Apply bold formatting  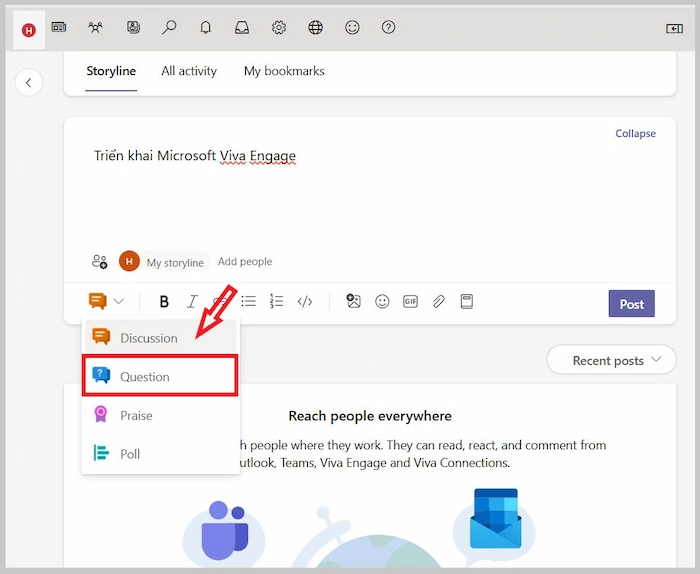pos(164,302)
